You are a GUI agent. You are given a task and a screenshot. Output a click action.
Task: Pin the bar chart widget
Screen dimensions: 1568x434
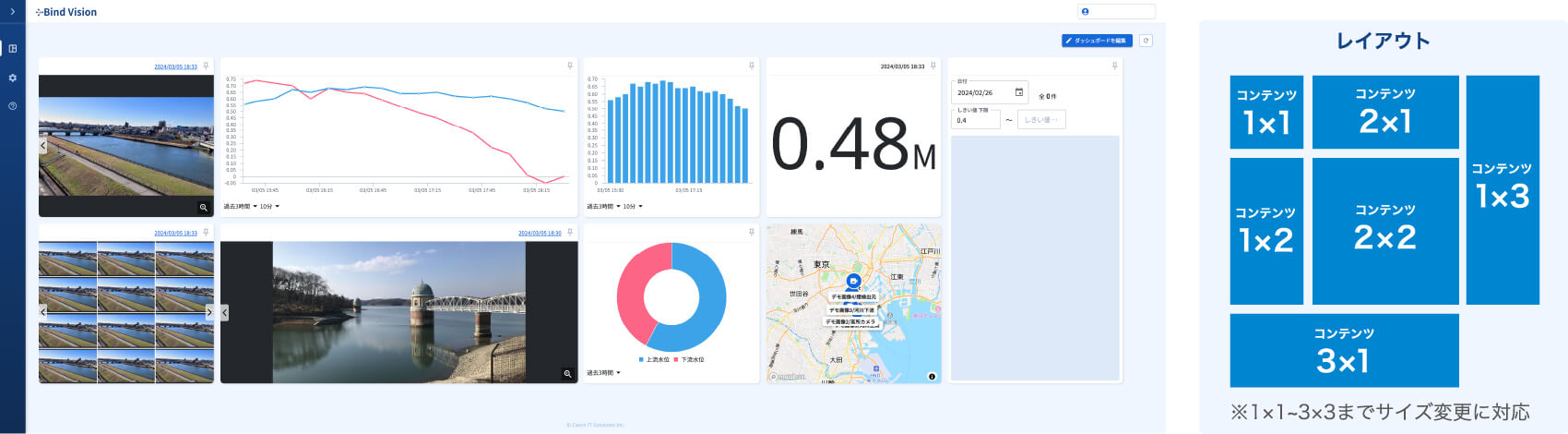point(751,66)
